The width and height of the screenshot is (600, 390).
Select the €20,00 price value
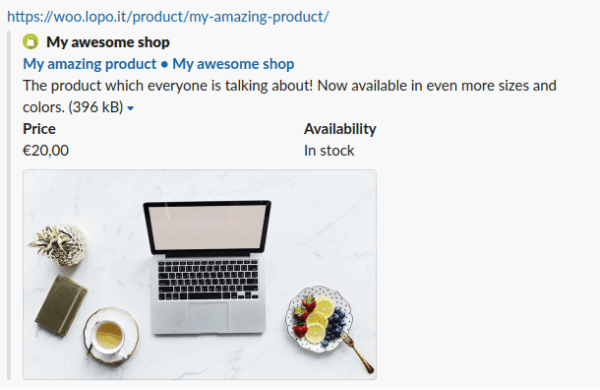[46, 150]
